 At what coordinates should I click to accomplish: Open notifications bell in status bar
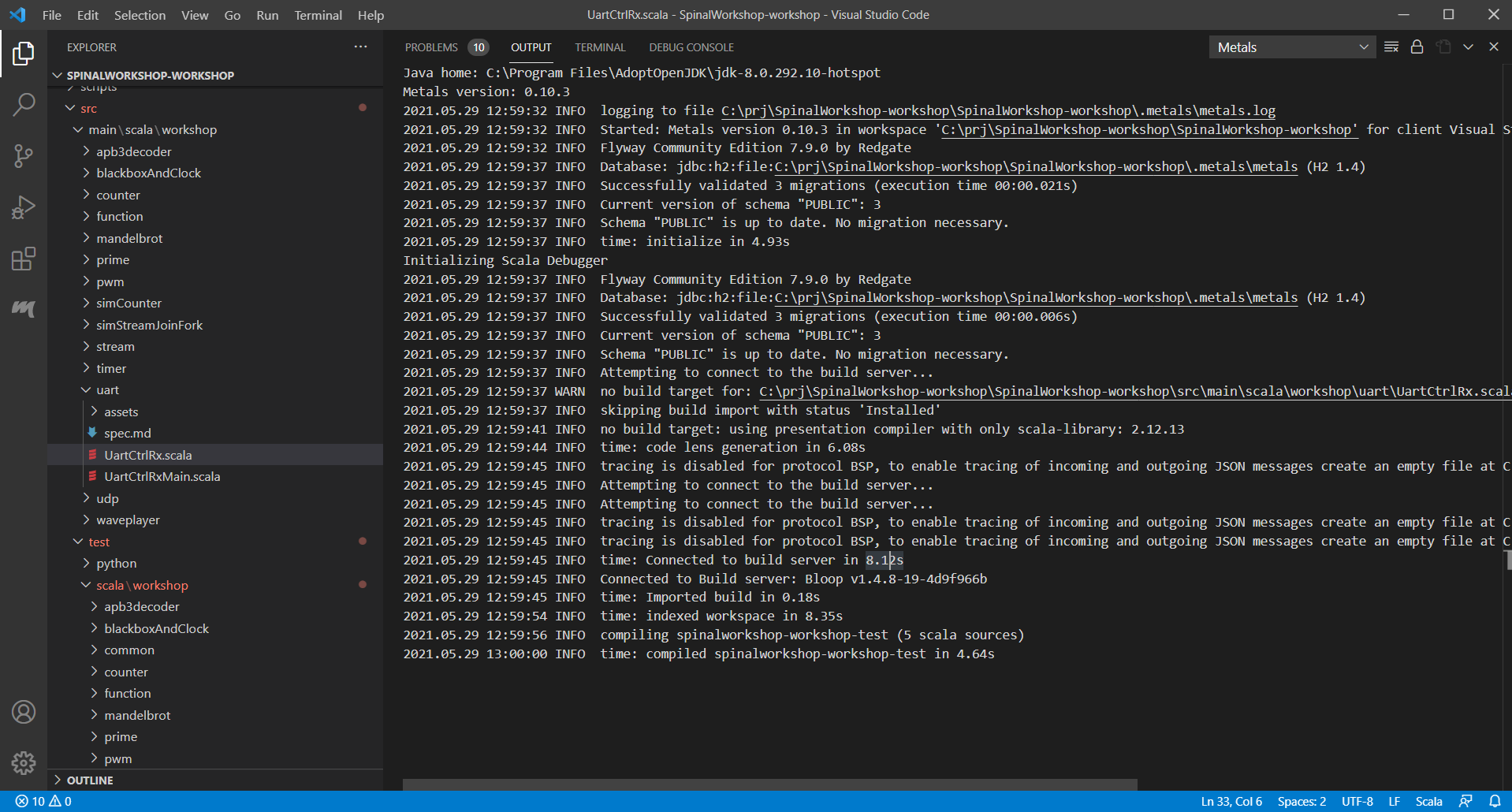tap(1496, 801)
